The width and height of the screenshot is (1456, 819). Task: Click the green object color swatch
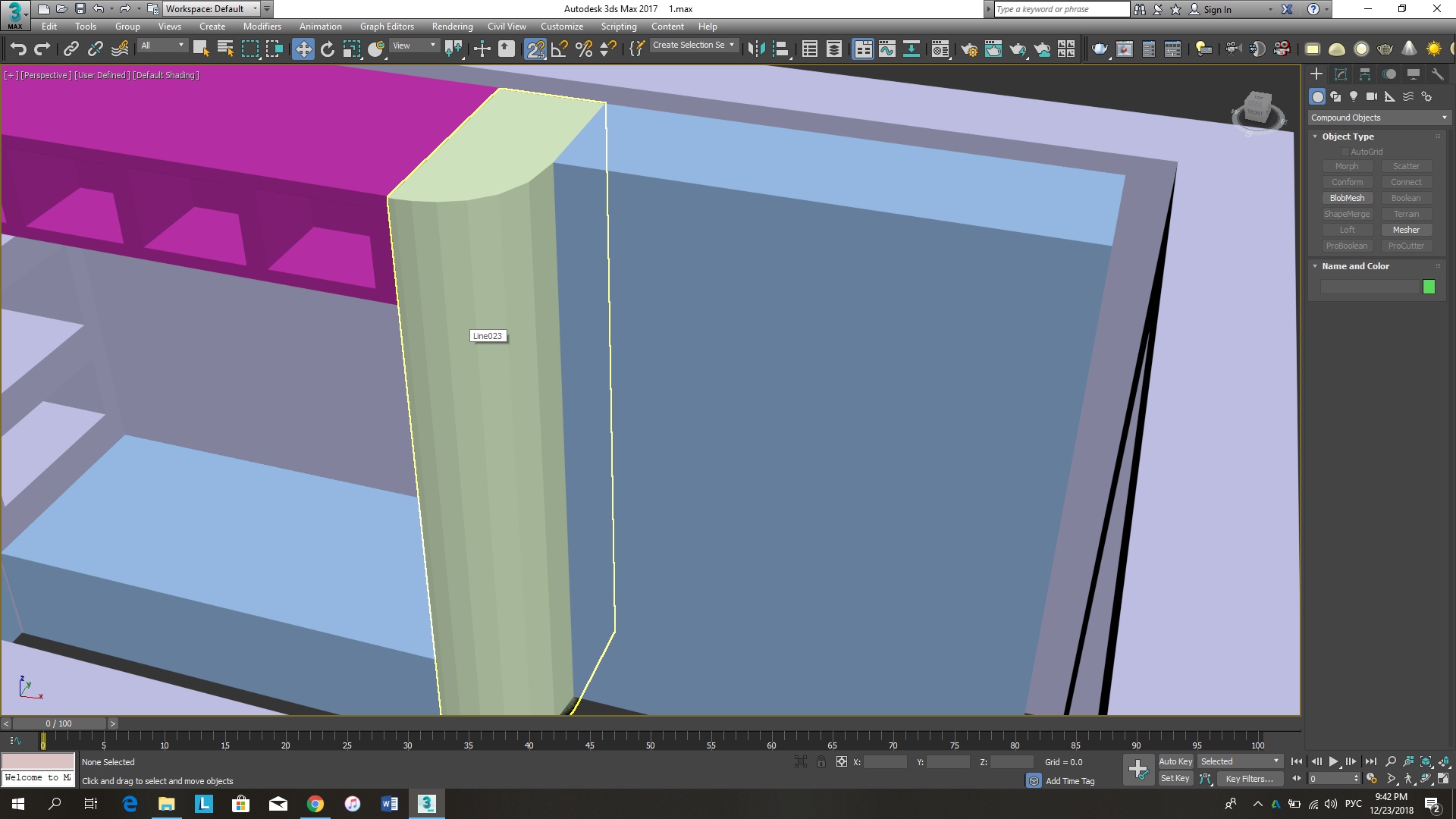pos(1429,287)
